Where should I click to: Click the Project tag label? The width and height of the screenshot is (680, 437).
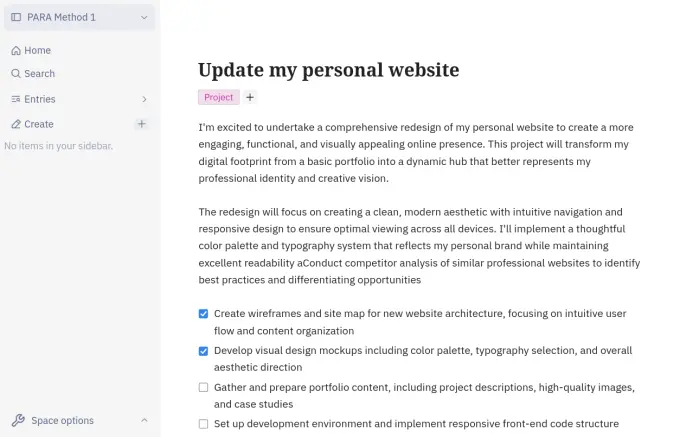219,98
